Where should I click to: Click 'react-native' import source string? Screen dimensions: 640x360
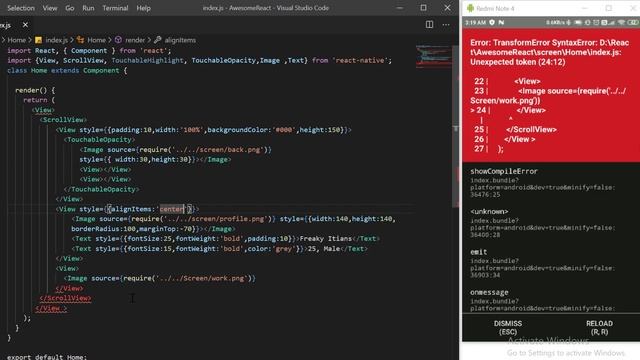tap(360, 60)
